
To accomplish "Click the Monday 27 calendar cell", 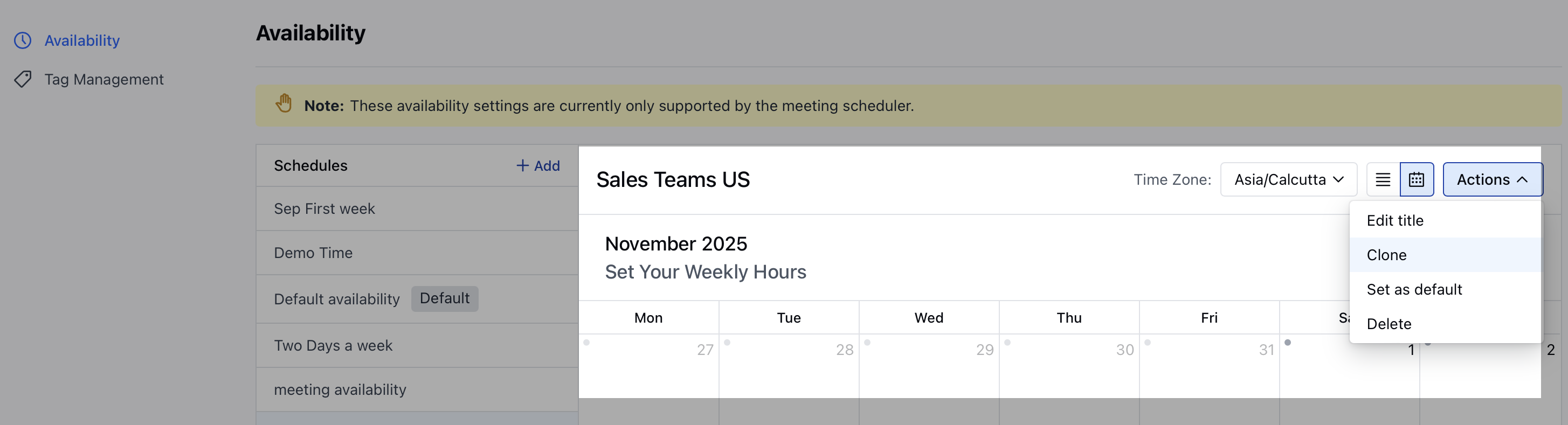I will pos(648,365).
